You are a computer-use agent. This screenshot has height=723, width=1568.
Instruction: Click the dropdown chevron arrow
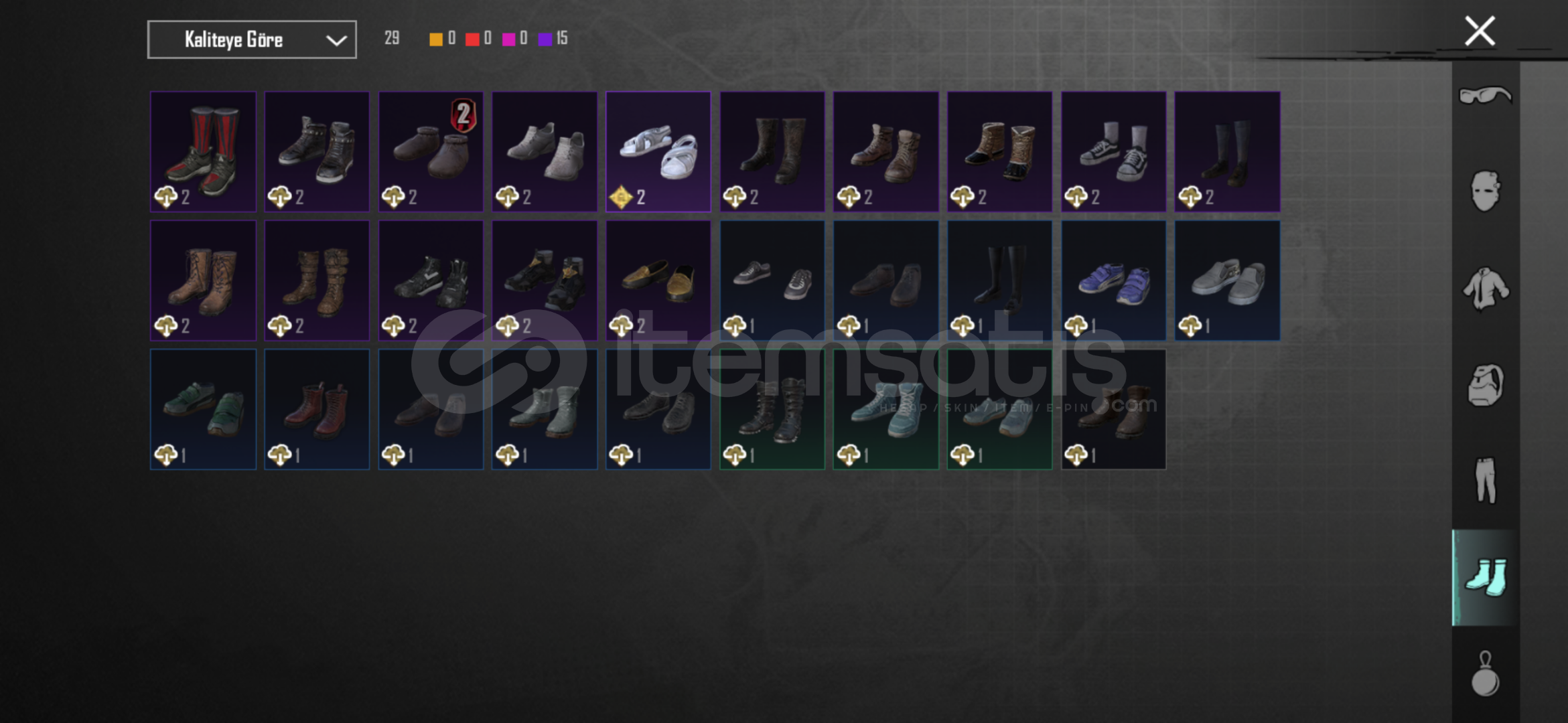tap(336, 40)
